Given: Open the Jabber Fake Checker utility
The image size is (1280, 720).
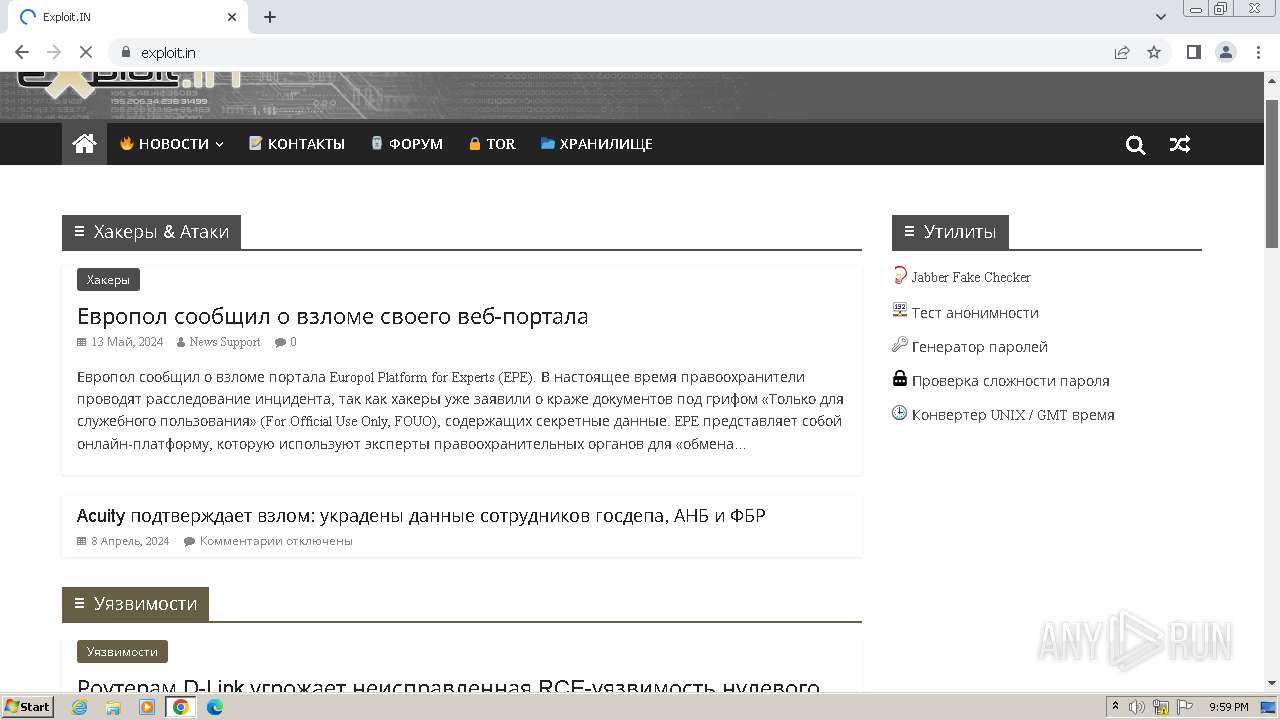Looking at the screenshot, I should 971,277.
